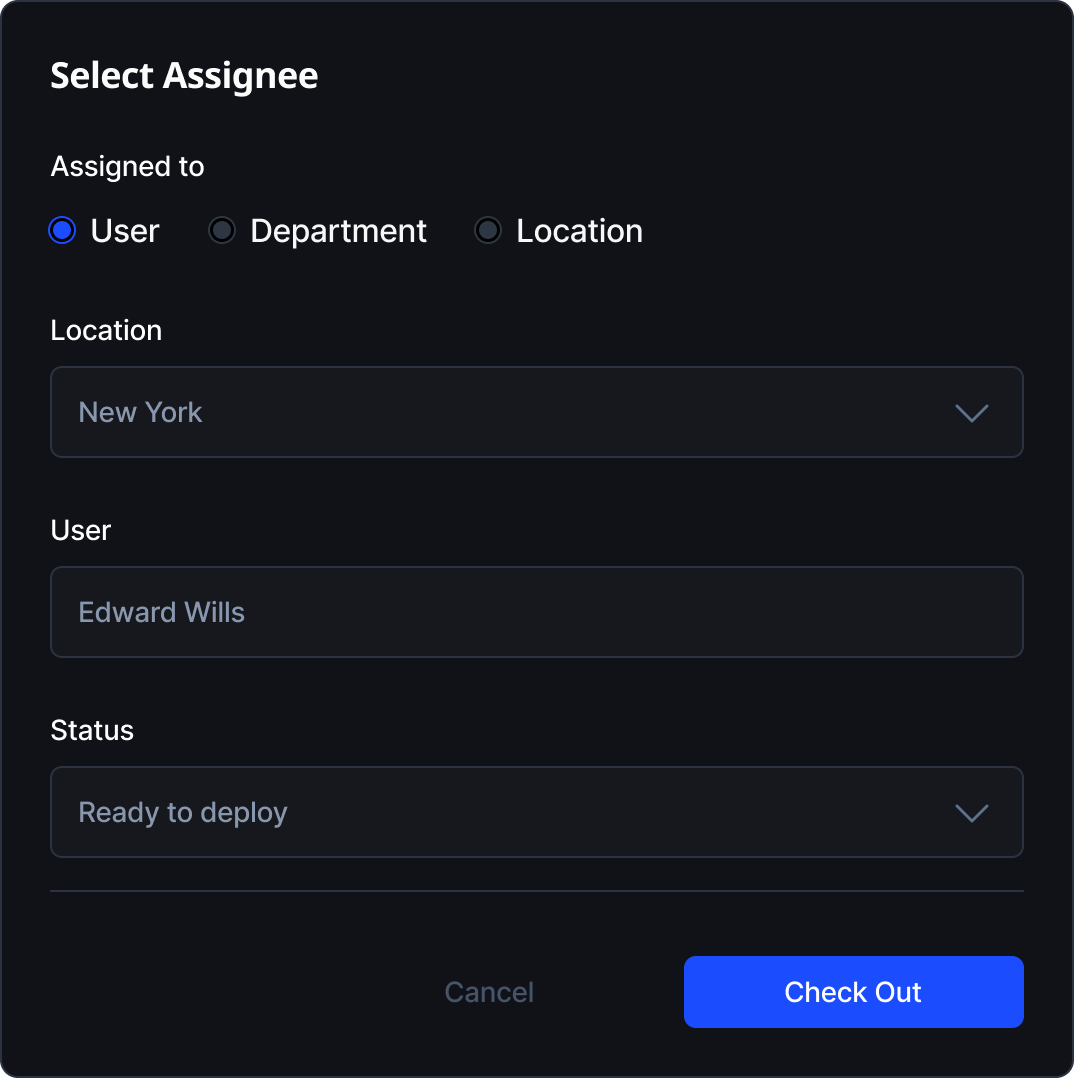Click the Select Assignee dialog title
1074x1078 pixels.
coord(184,75)
